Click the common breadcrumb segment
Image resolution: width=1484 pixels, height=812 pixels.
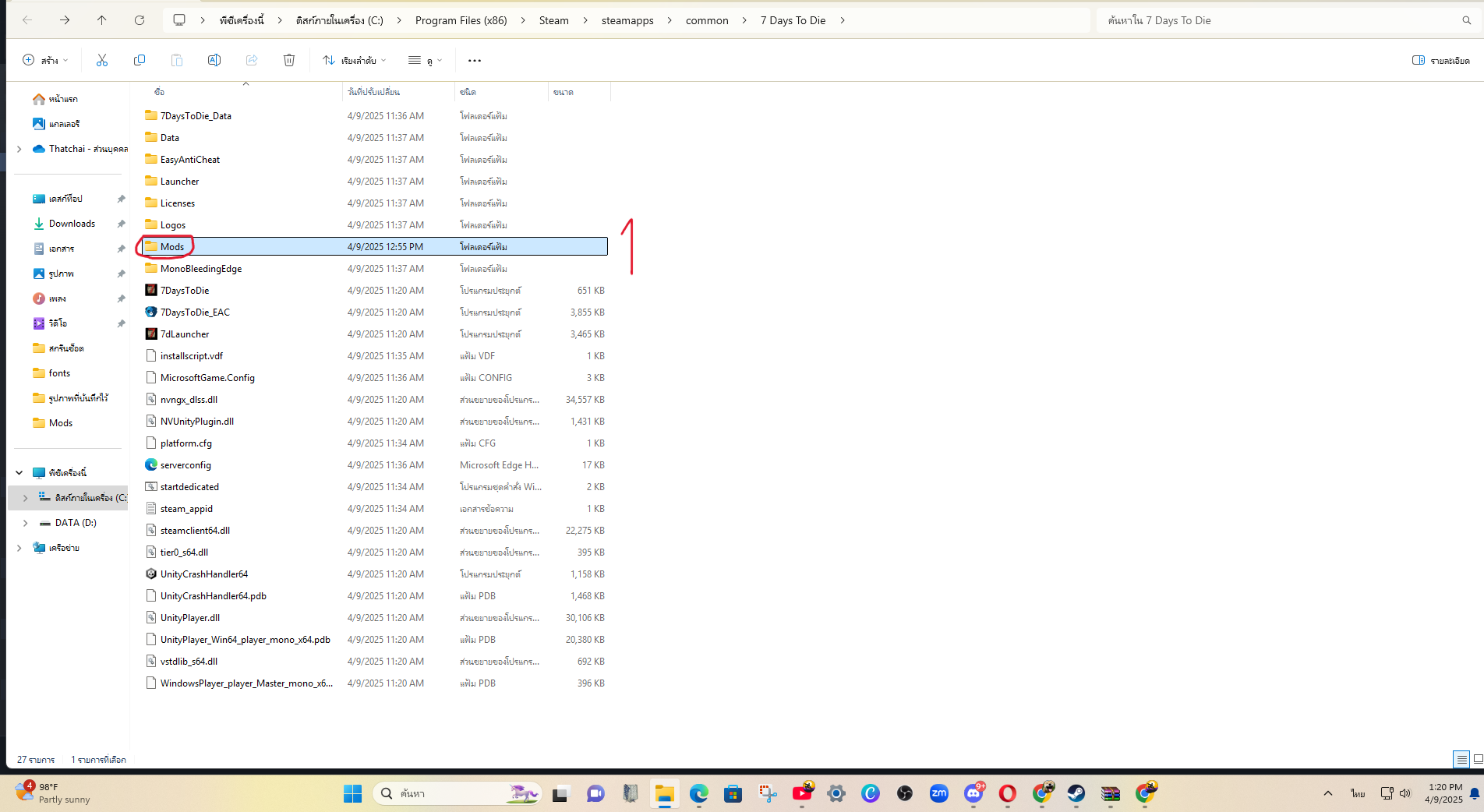coord(707,20)
